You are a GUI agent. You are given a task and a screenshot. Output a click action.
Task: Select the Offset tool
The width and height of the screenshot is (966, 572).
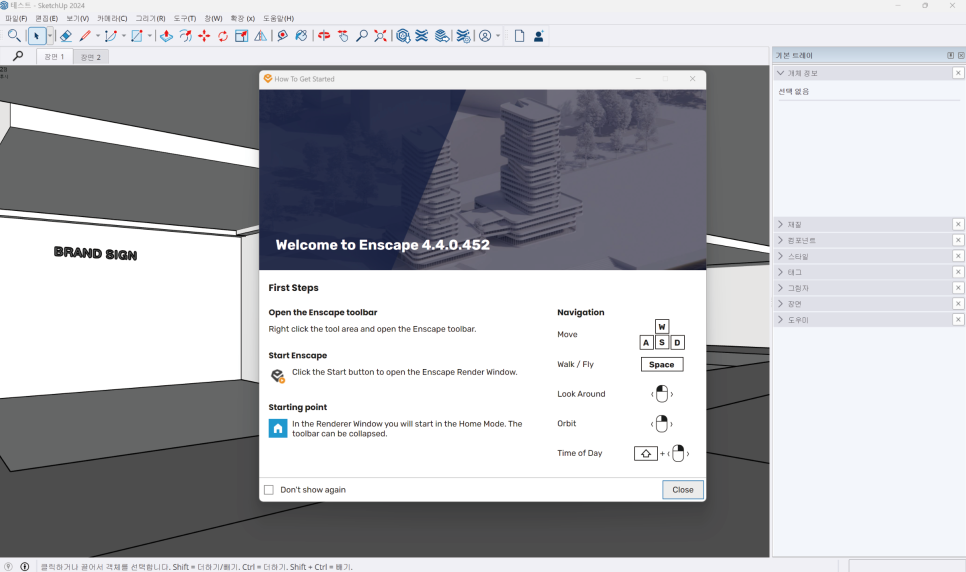pyautogui.click(x=185, y=36)
